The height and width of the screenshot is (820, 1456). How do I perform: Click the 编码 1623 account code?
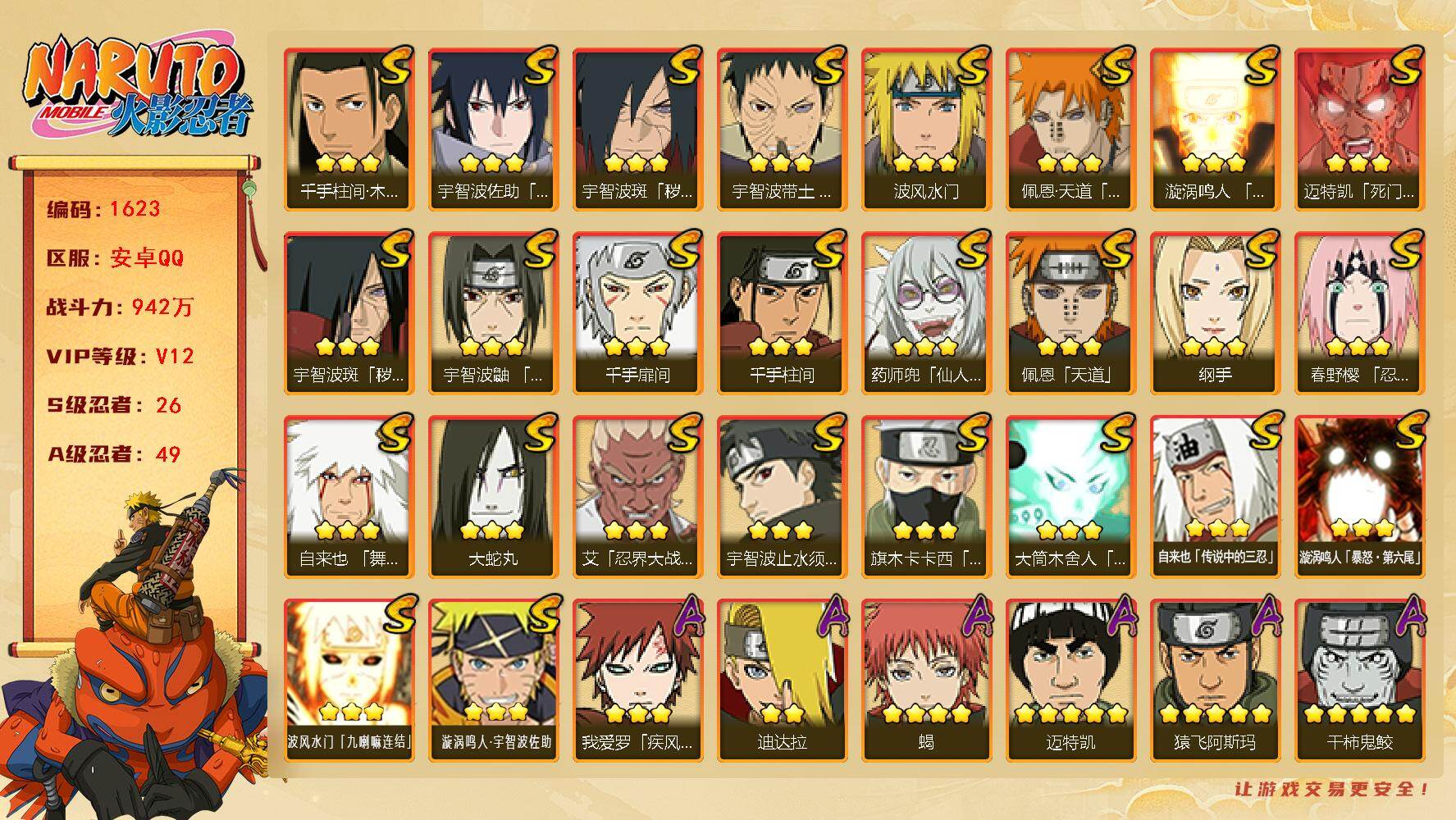click(103, 209)
